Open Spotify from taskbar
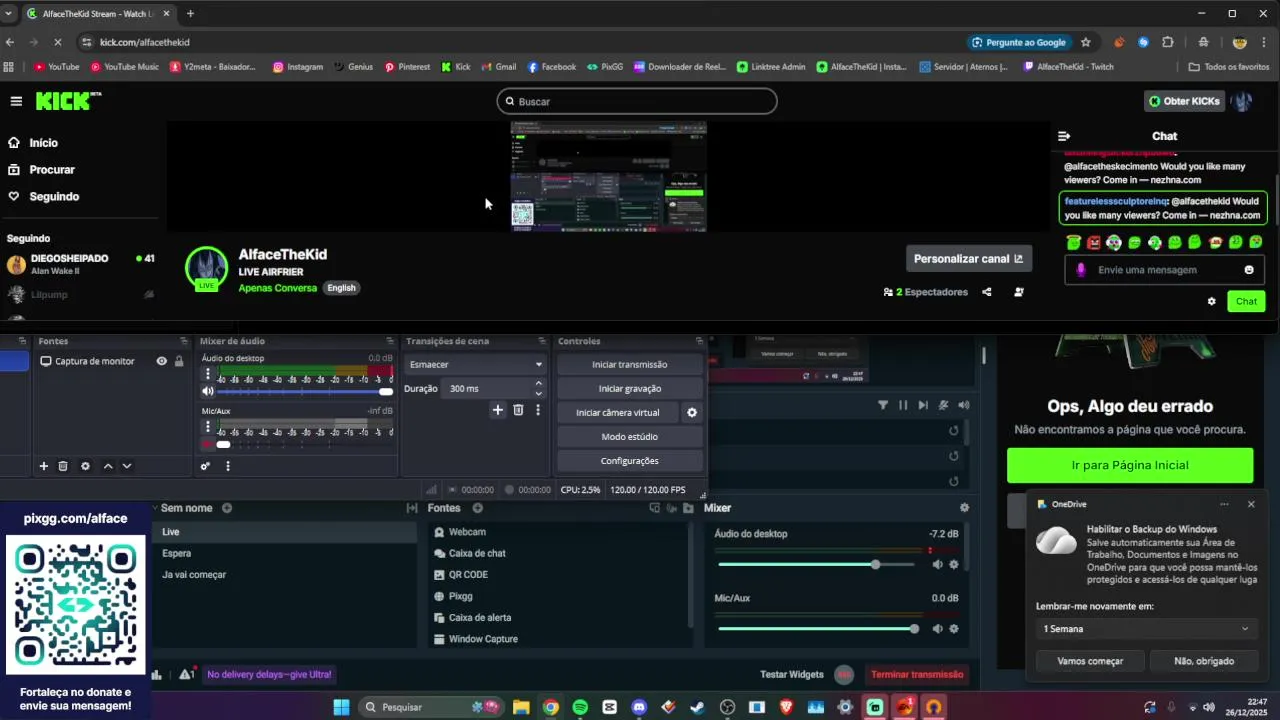 point(580,707)
